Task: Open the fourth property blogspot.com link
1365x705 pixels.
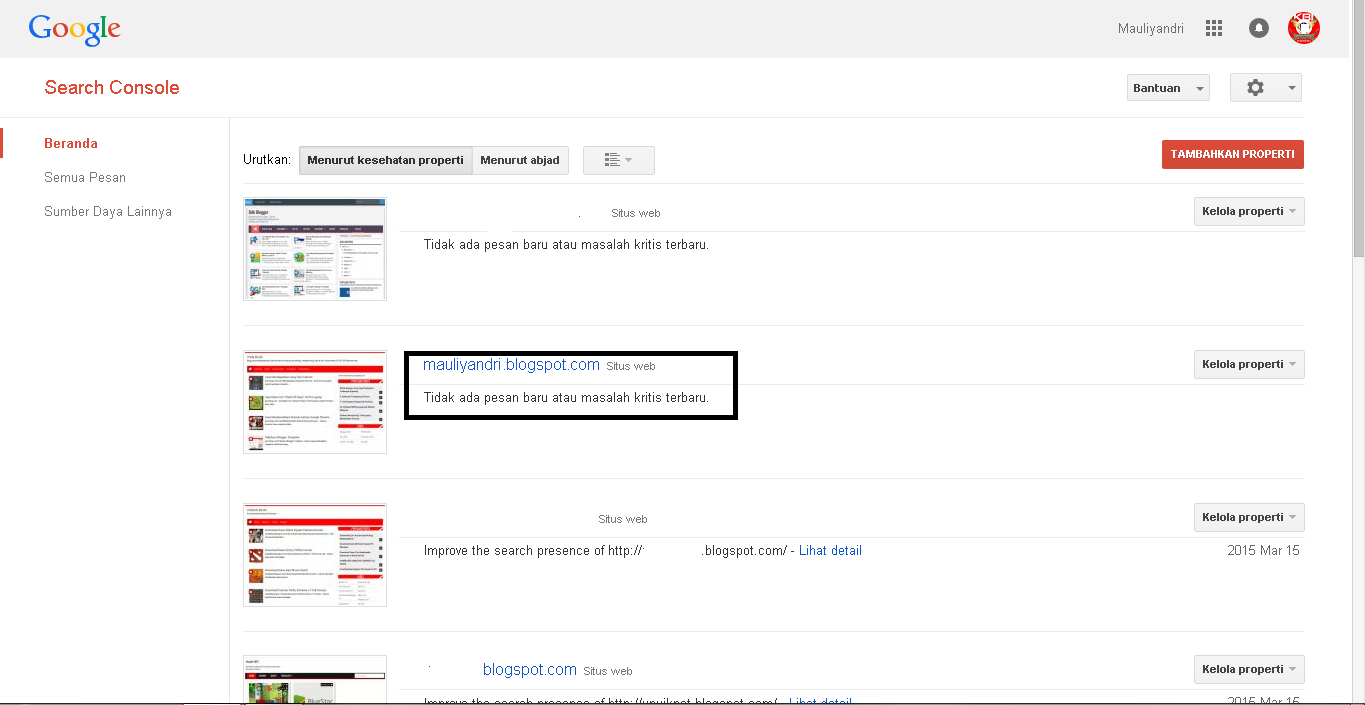Action: click(x=530, y=670)
